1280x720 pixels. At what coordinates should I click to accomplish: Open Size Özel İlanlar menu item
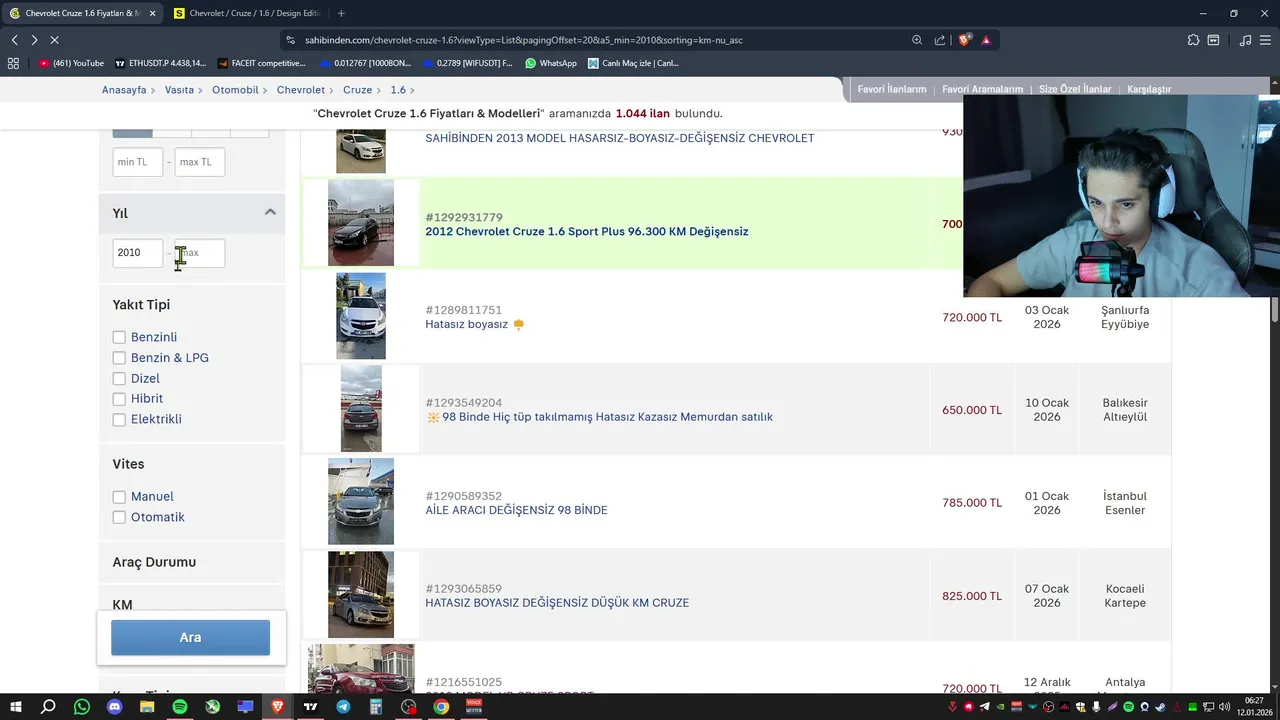(1075, 89)
